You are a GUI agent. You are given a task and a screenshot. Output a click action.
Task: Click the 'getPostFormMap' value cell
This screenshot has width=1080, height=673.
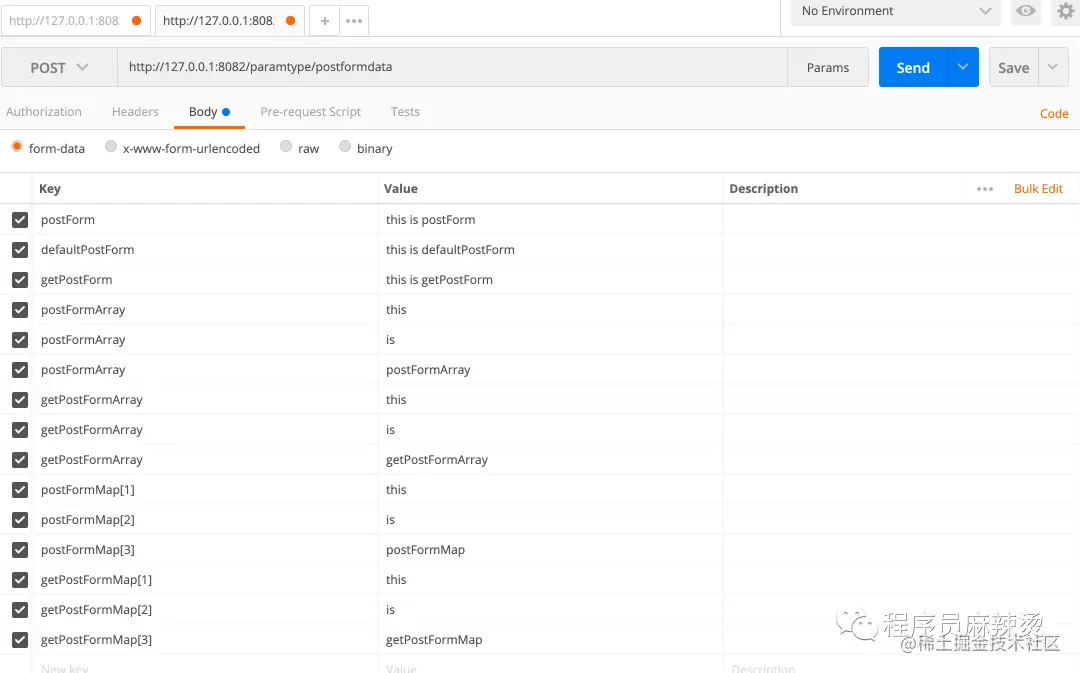tap(550, 640)
